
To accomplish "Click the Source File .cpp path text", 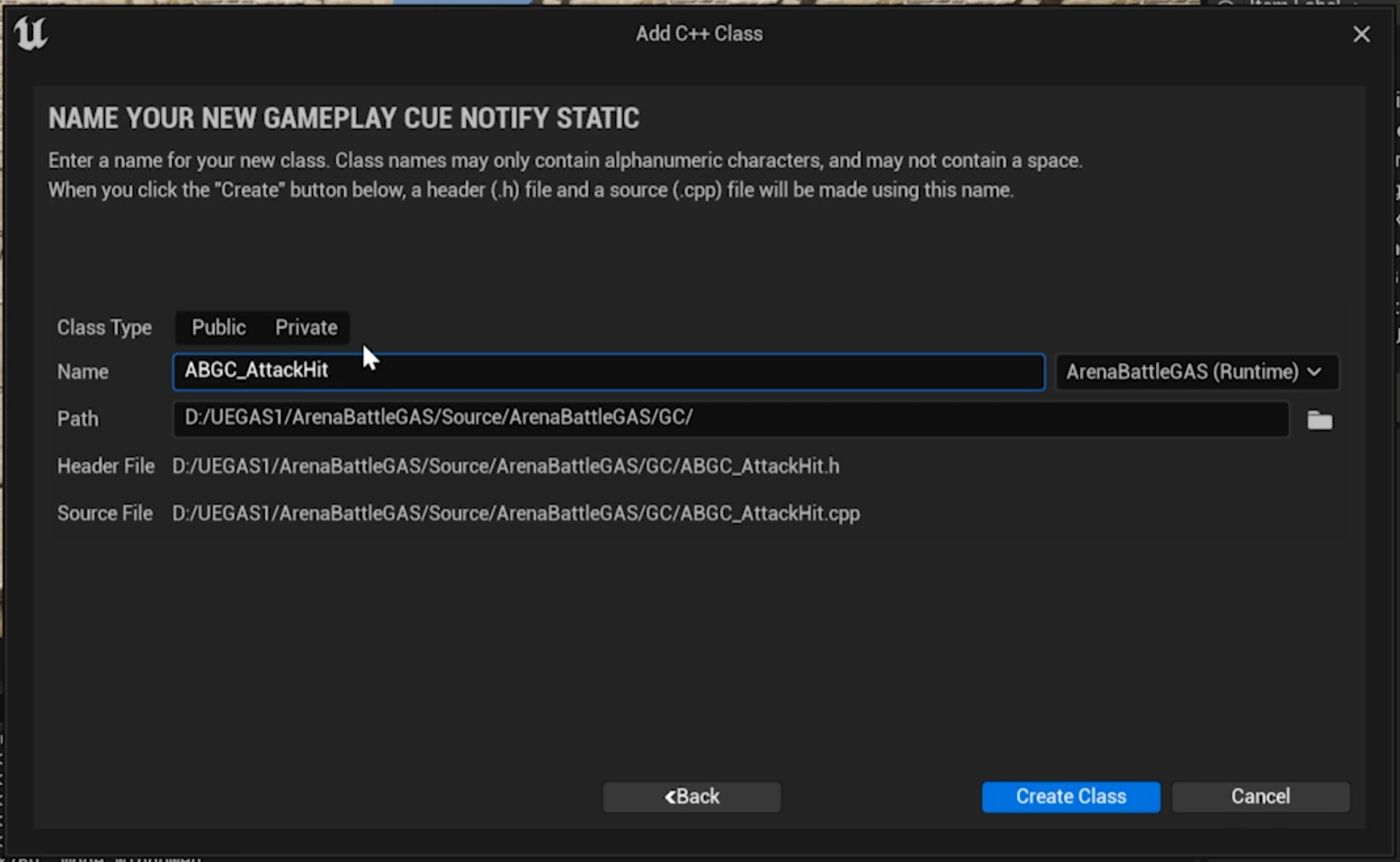I will (515, 514).
